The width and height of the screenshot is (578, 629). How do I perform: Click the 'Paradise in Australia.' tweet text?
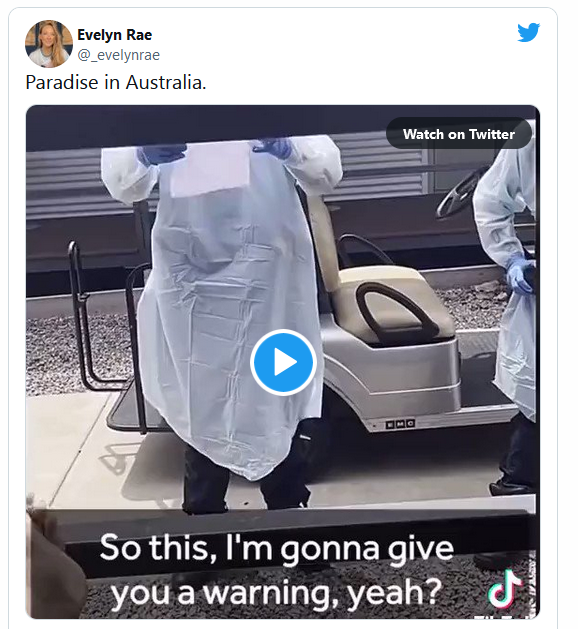click(116, 83)
